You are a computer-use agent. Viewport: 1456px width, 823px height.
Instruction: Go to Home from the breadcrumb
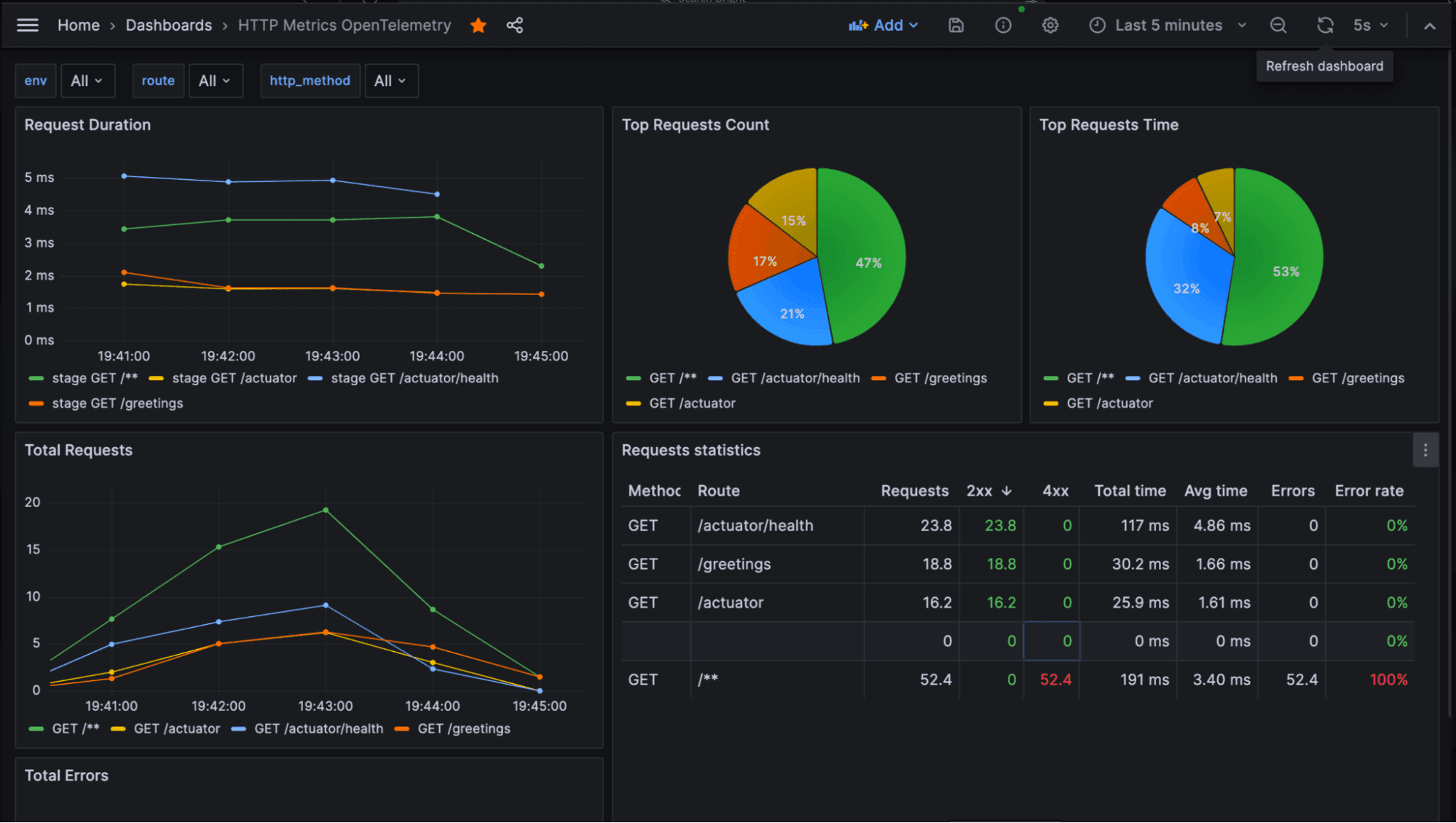(78, 25)
